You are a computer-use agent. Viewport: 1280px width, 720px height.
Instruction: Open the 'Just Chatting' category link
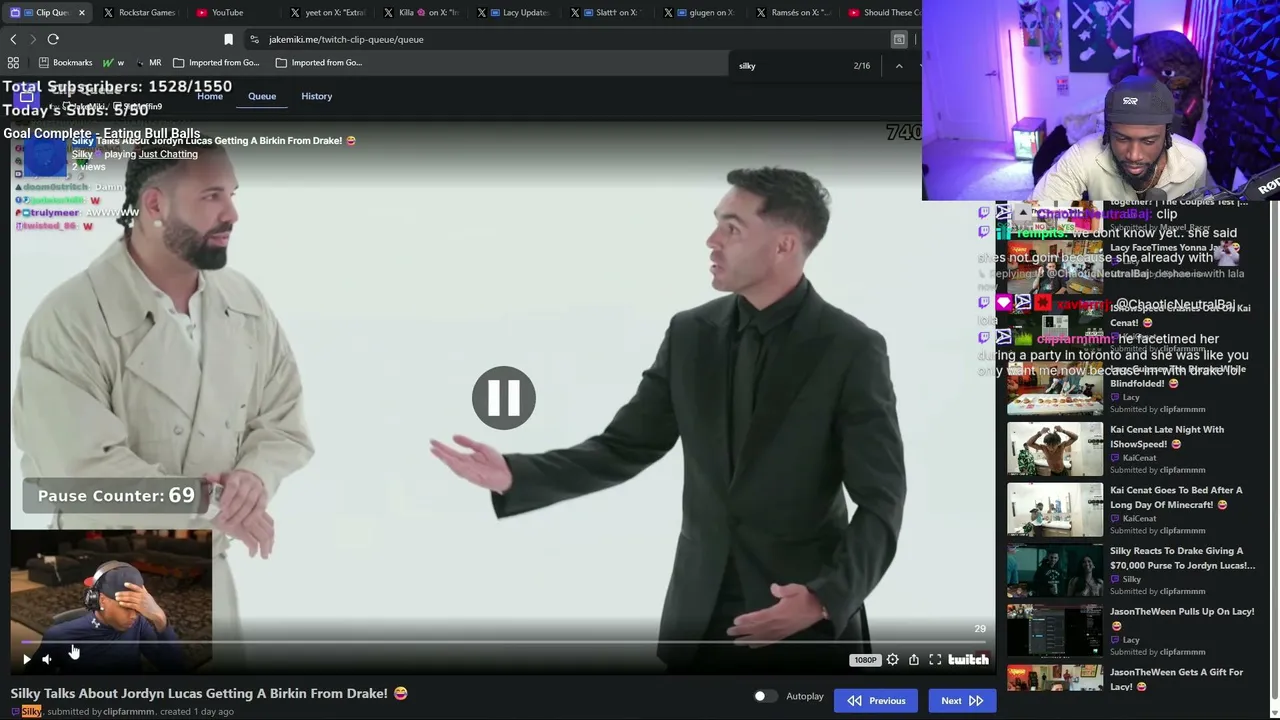point(168,154)
